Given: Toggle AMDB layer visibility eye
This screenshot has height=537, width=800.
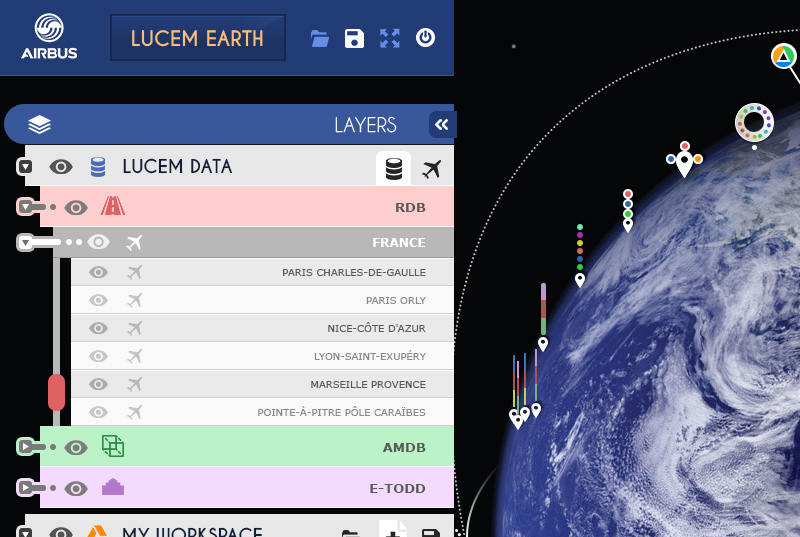Looking at the screenshot, I should tap(76, 448).
